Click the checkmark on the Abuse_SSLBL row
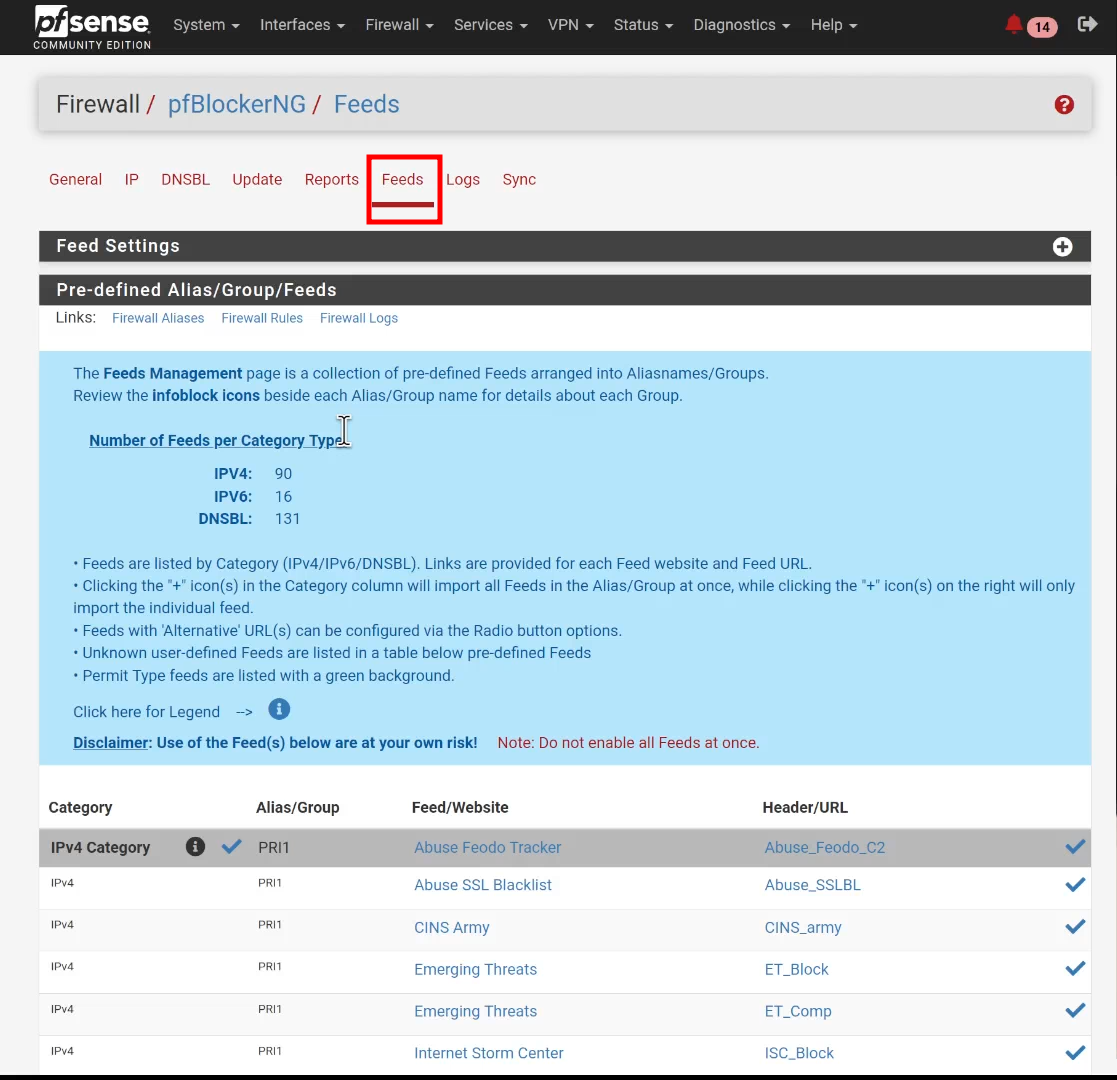Screen dimensions: 1117x1080 tap(1075, 885)
